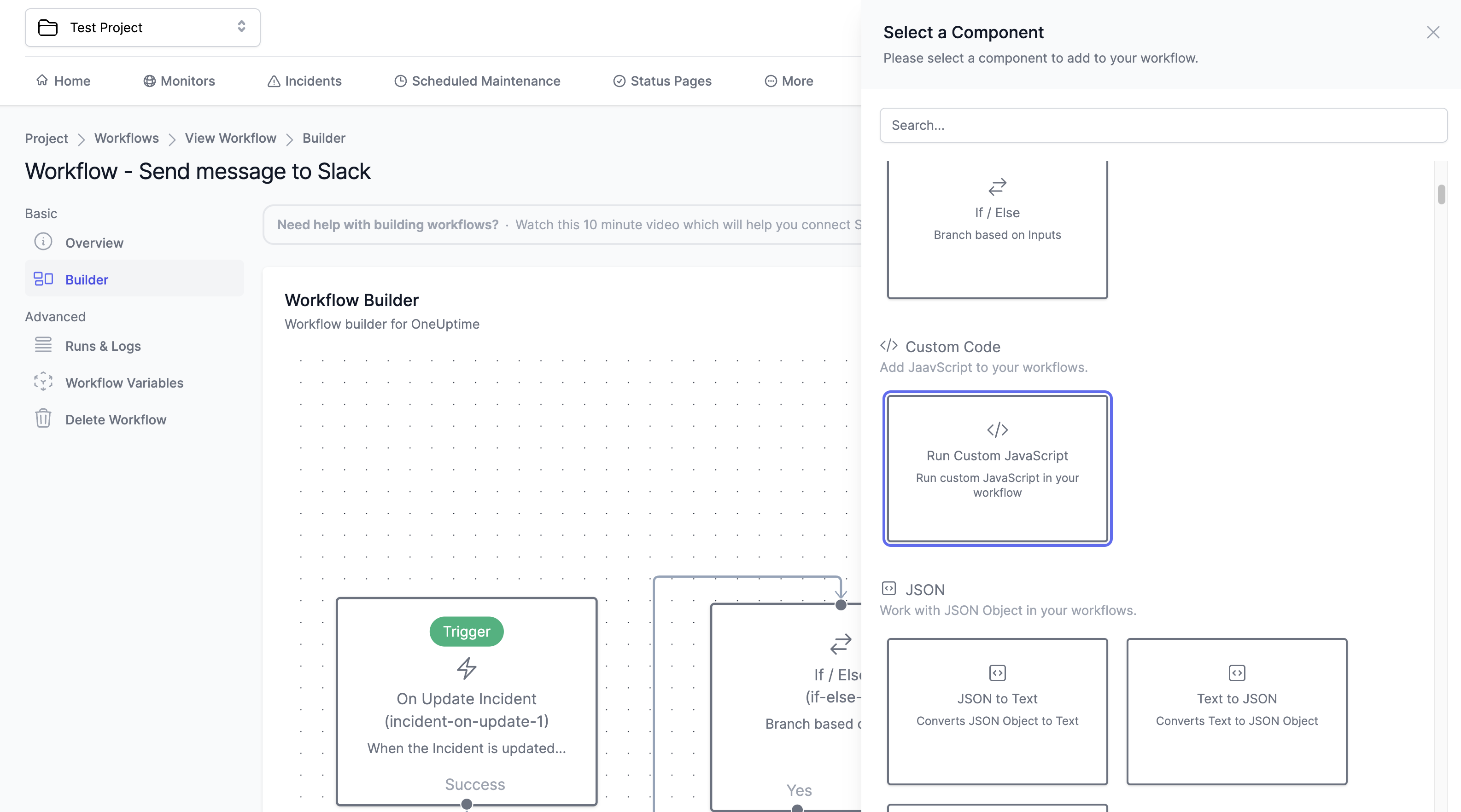Click the Delete Workflow trash icon
The image size is (1461, 812).
click(43, 418)
